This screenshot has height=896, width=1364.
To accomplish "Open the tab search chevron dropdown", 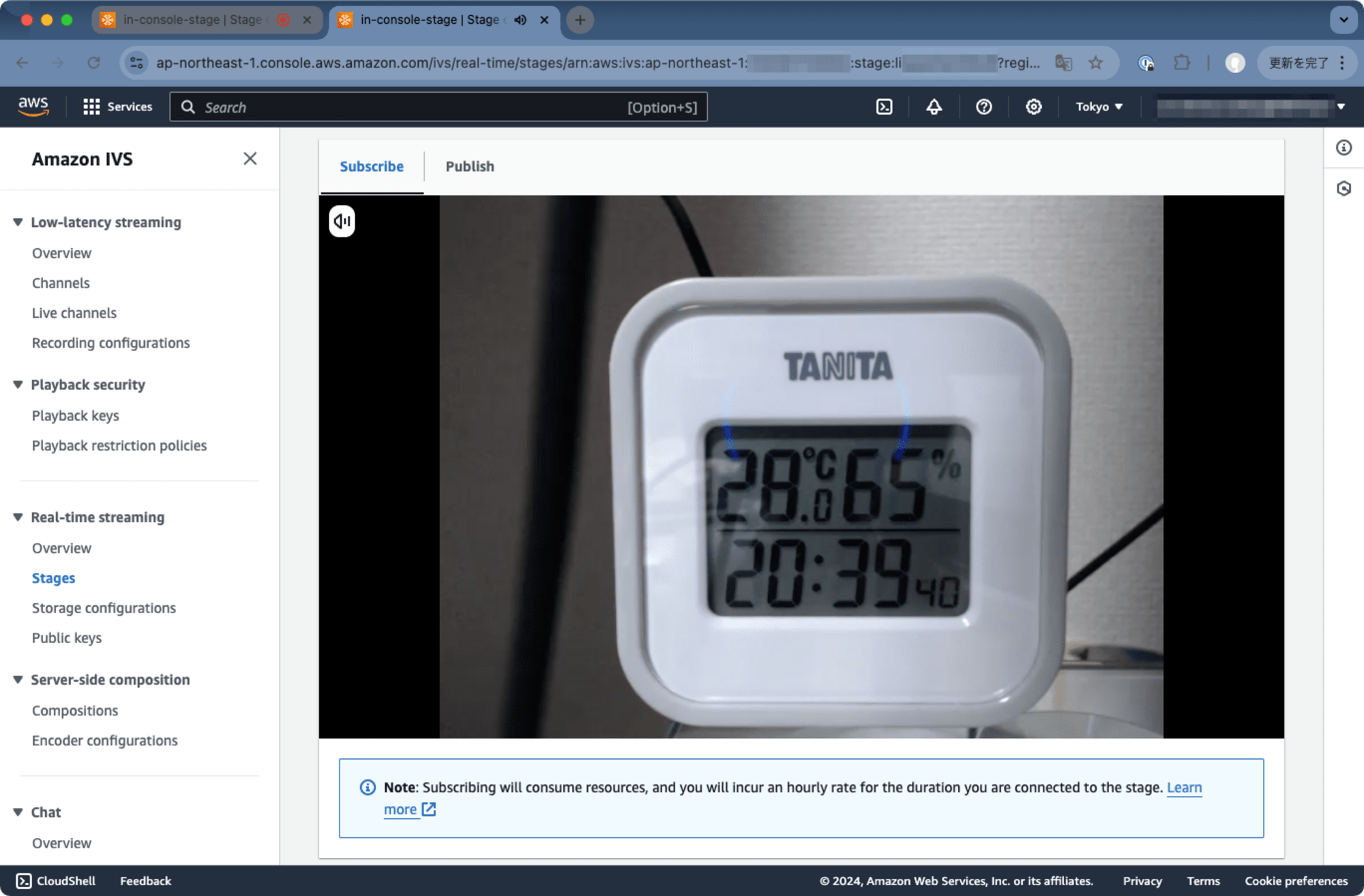I will coord(1343,20).
